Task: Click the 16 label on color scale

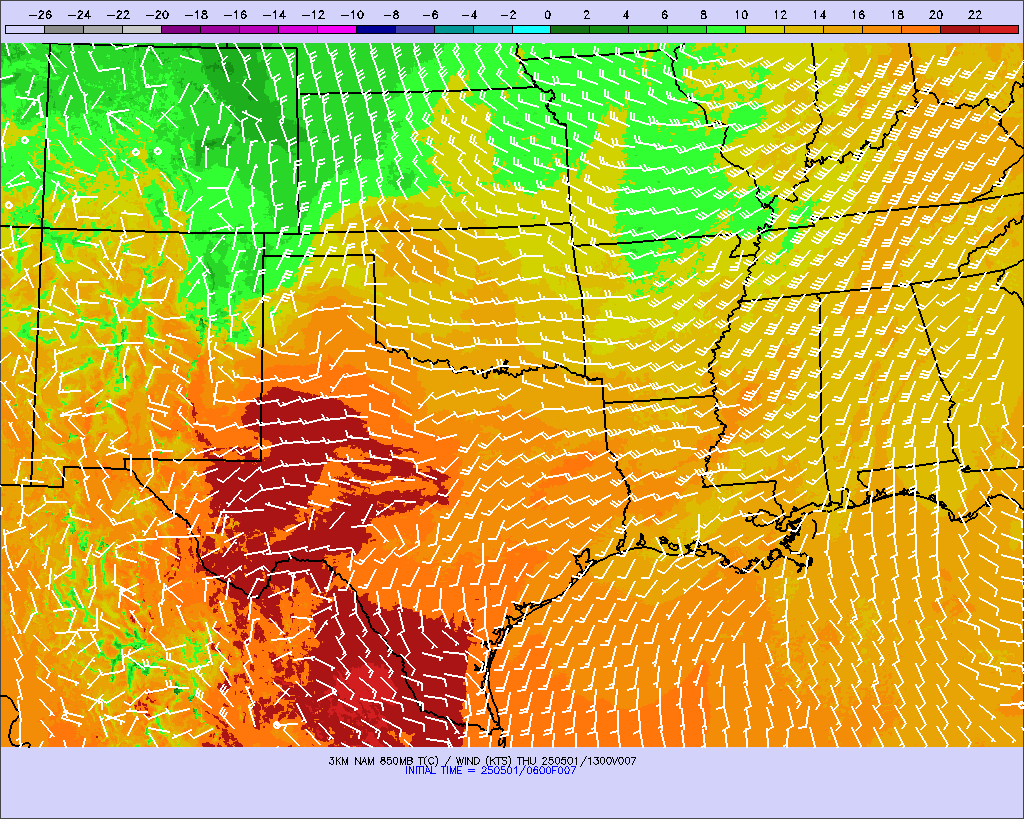Action: [858, 14]
